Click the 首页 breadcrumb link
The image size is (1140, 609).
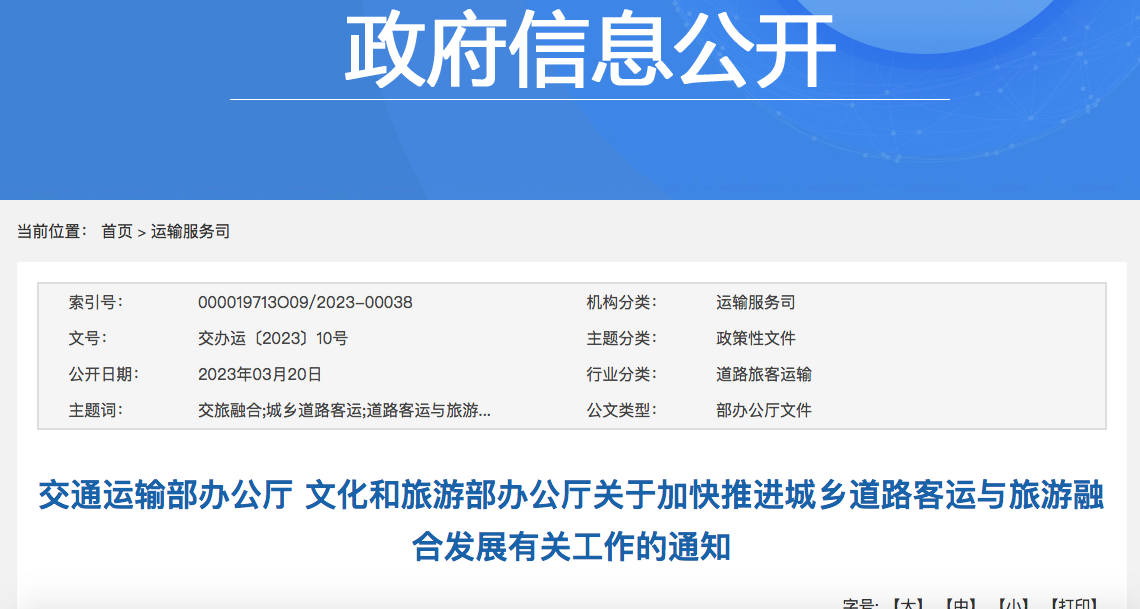(x=116, y=231)
